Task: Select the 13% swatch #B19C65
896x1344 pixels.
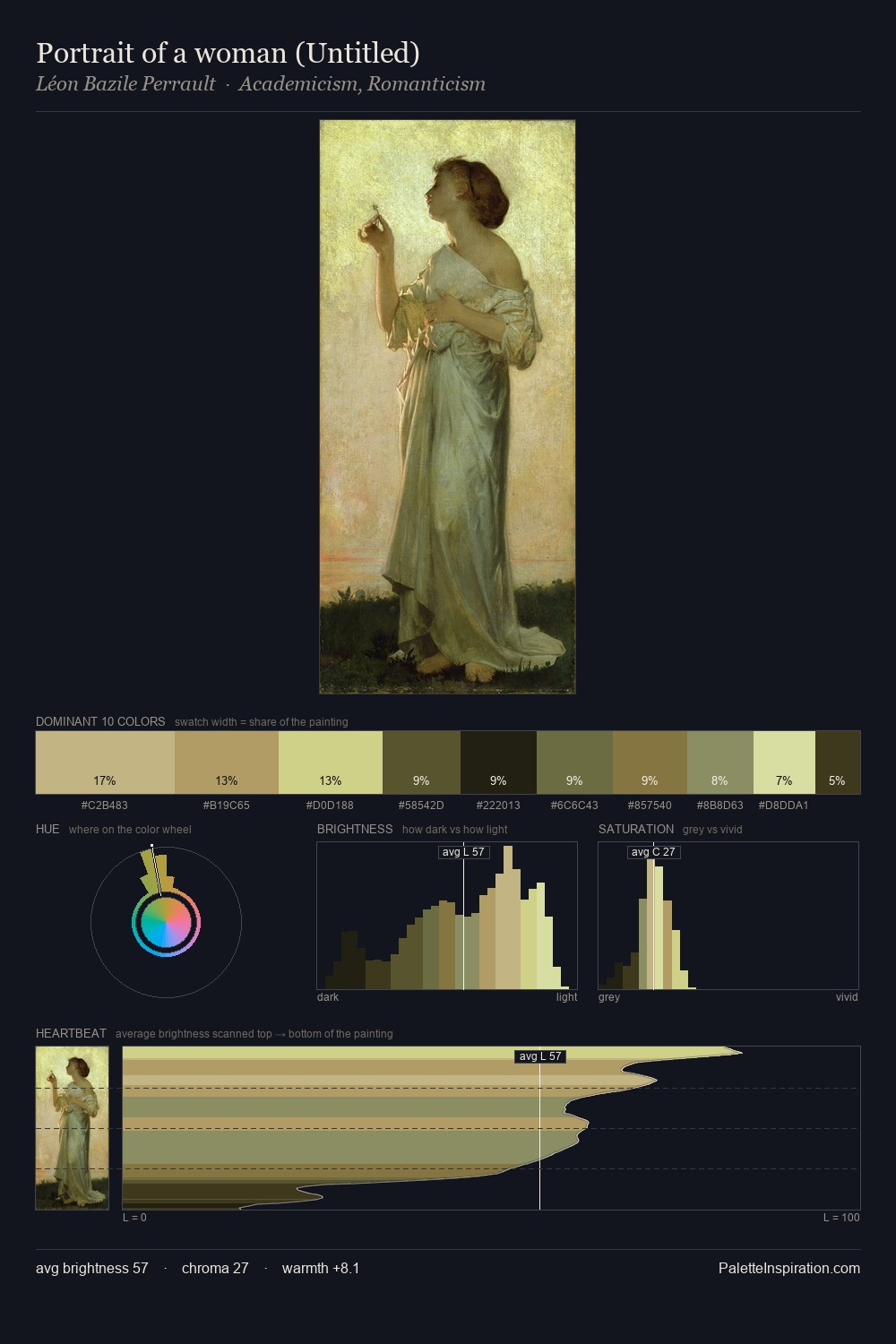Action: [227, 762]
